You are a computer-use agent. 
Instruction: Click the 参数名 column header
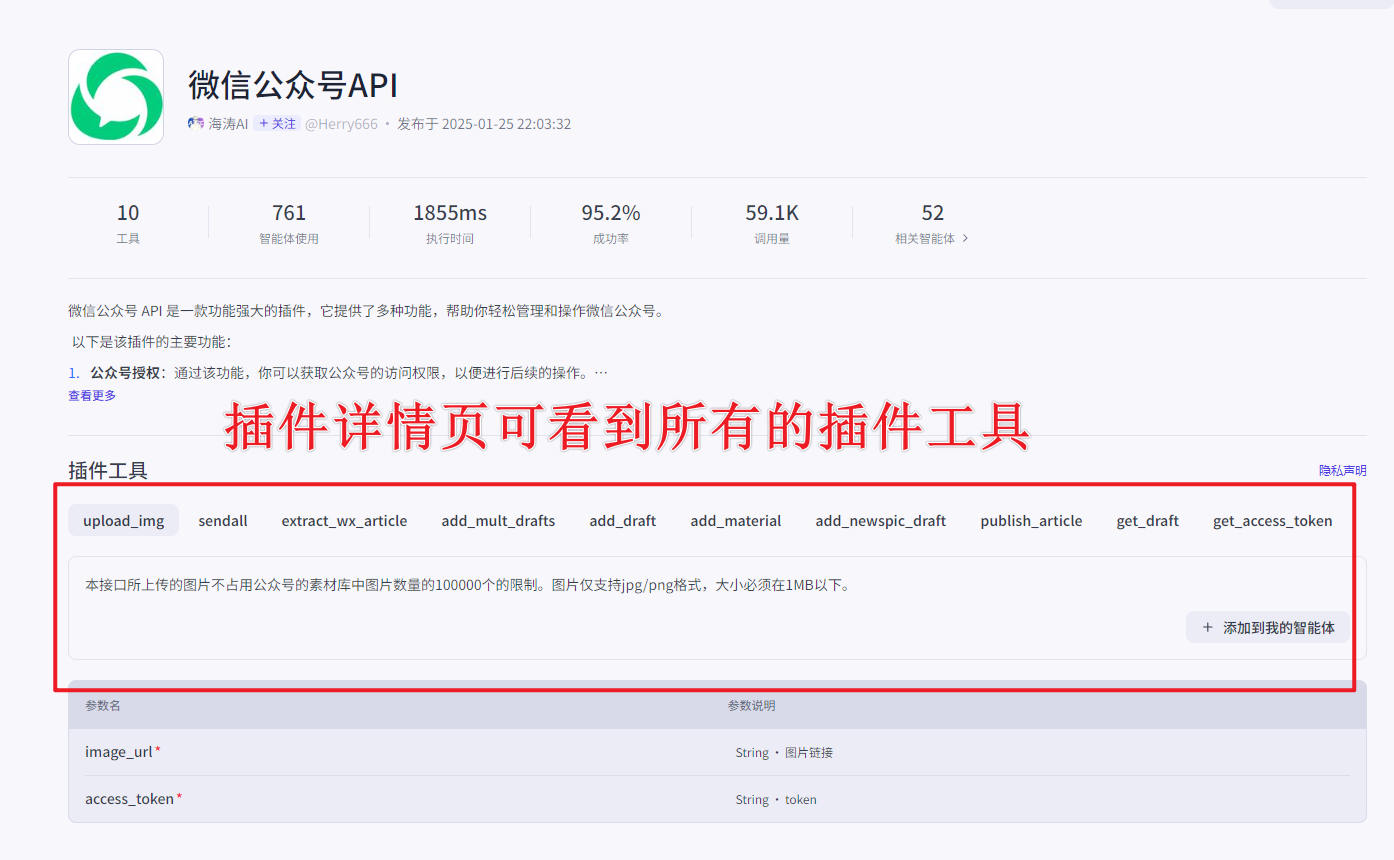[103, 705]
